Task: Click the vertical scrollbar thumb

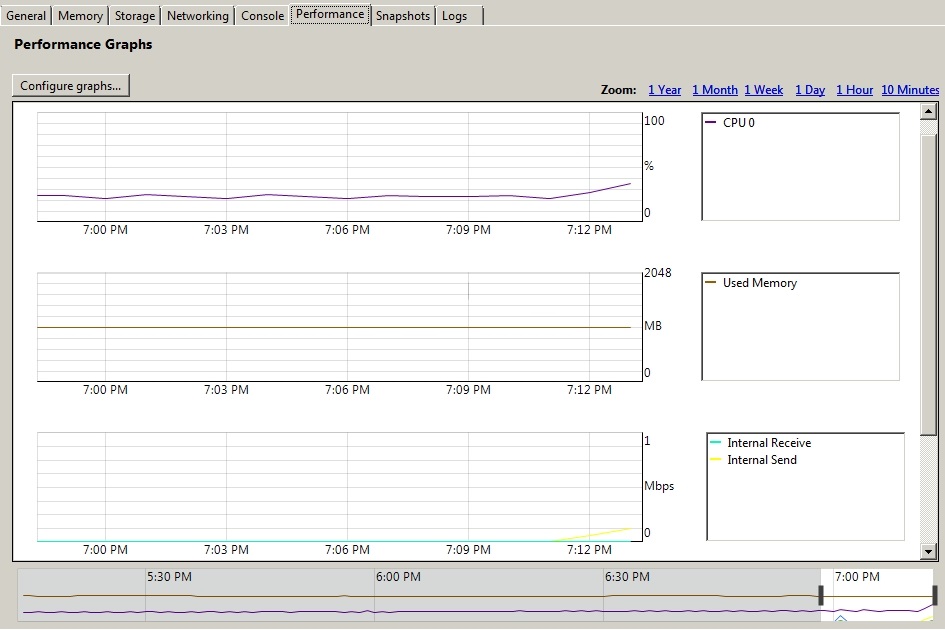Action: coord(928,283)
